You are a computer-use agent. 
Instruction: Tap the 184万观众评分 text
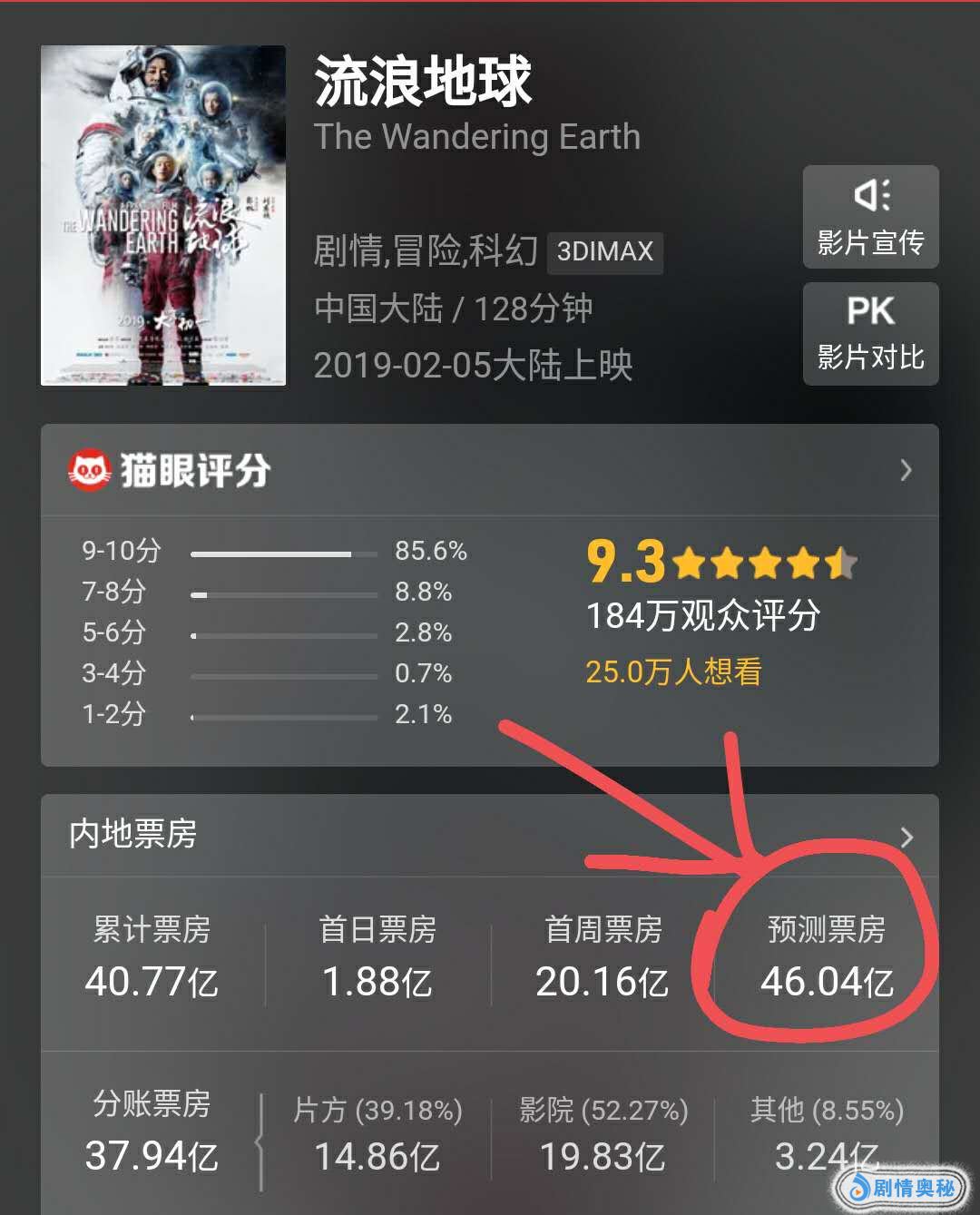pyautogui.click(x=703, y=615)
